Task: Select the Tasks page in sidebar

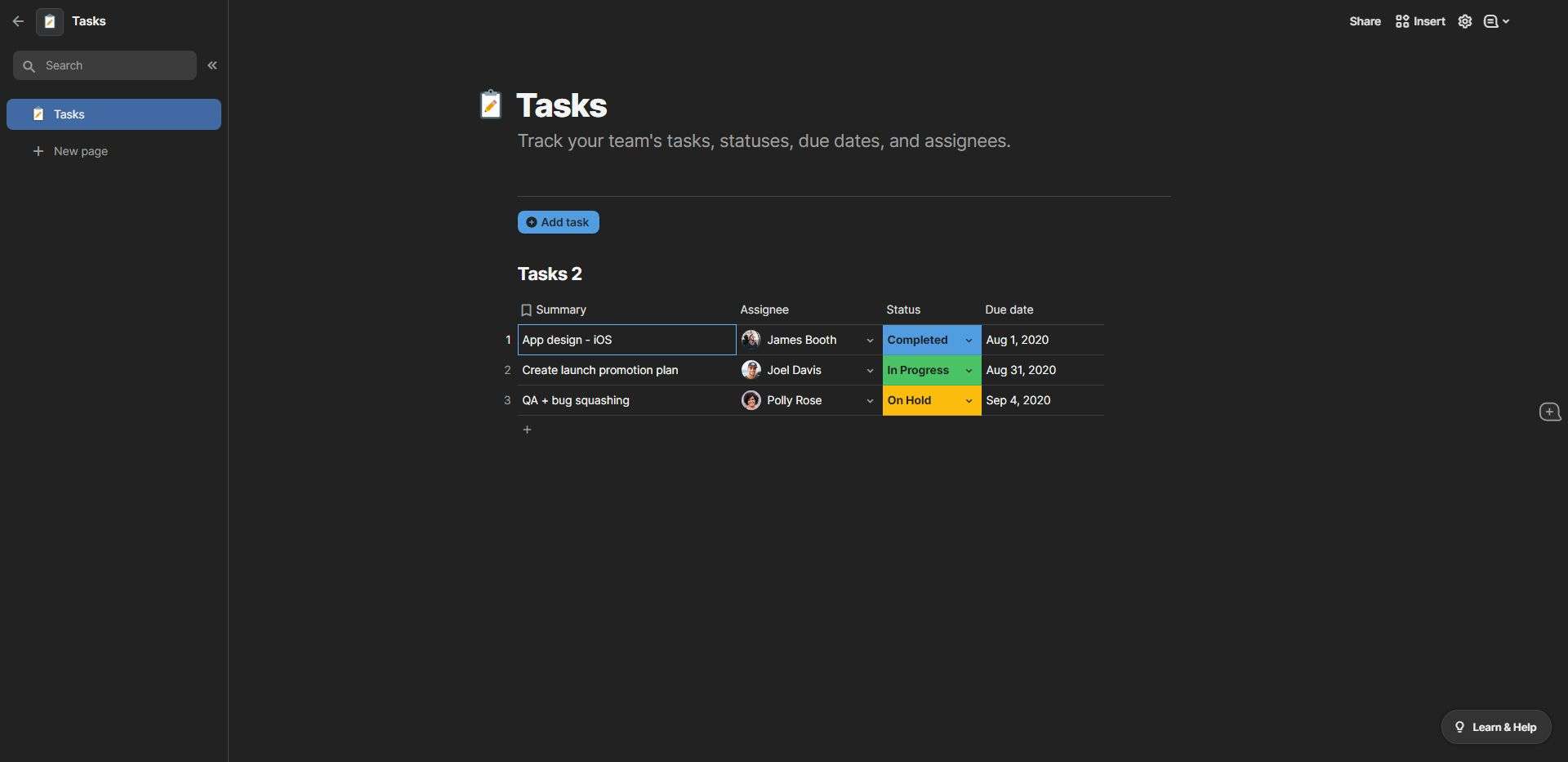Action: (x=114, y=114)
